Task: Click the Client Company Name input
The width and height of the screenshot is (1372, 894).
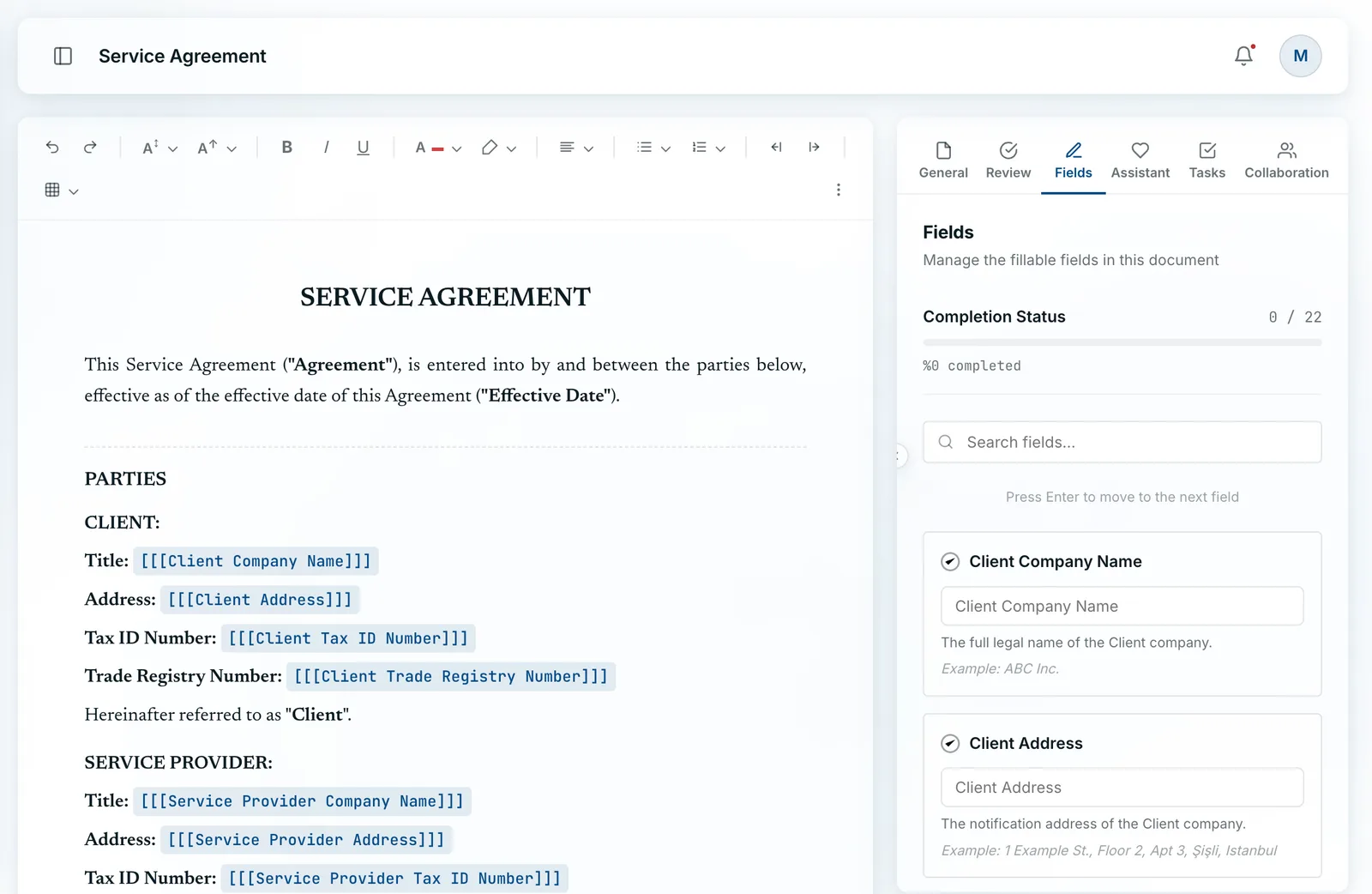Action: pos(1122,607)
